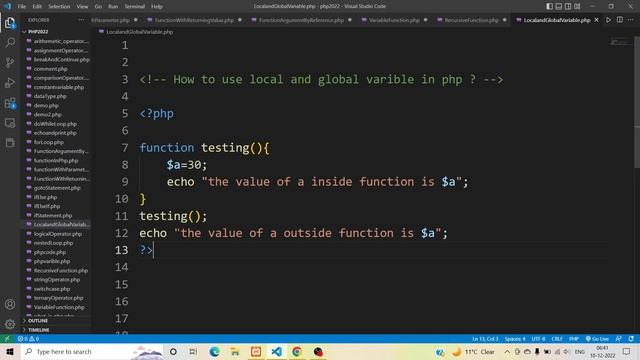The width and height of the screenshot is (640, 360).
Task: Open the Manage gear icon
Action: pos(10,324)
